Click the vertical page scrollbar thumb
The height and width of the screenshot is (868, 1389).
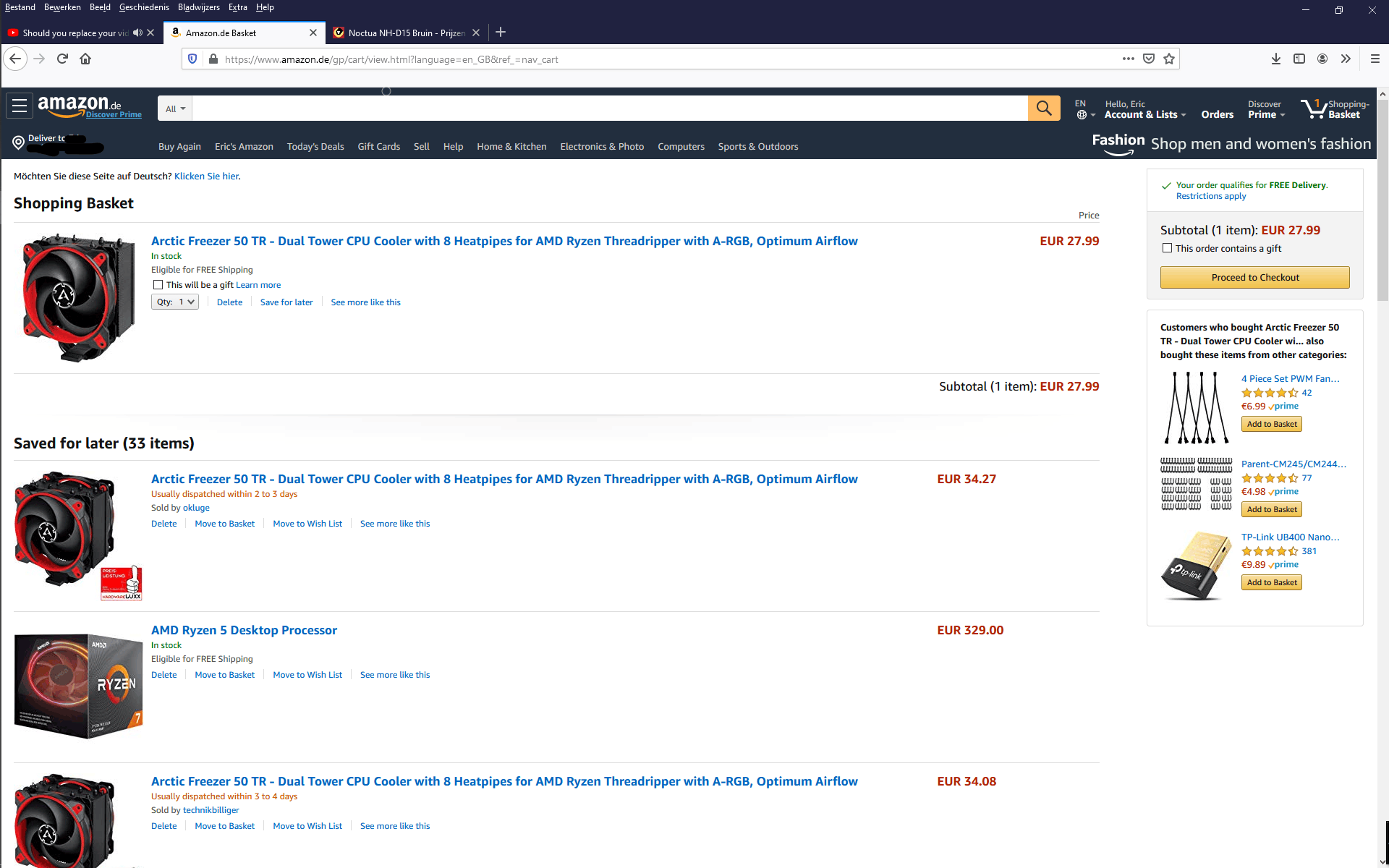click(x=1382, y=199)
